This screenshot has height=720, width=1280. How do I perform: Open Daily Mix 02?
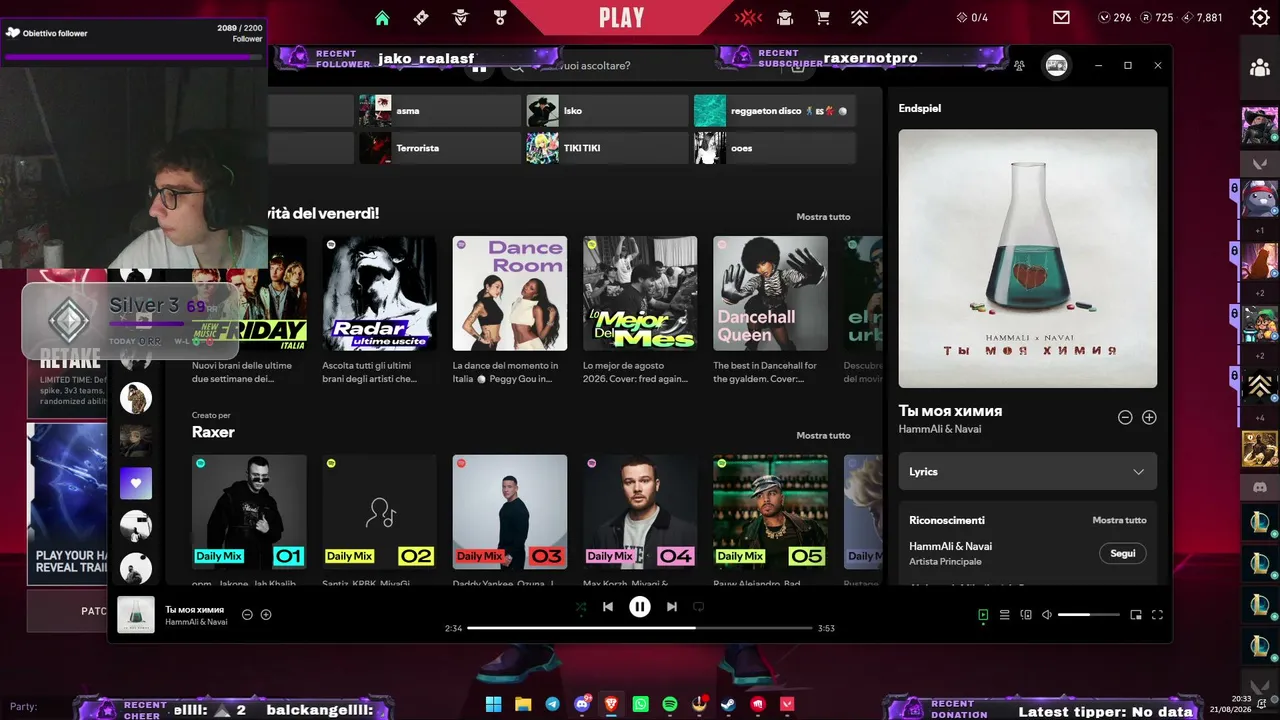click(379, 512)
